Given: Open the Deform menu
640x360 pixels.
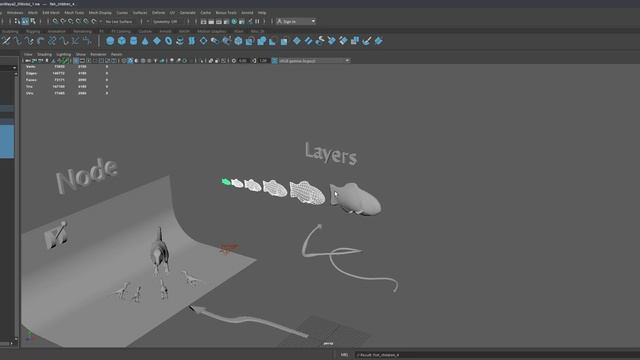Looking at the screenshot, I should tap(158, 13).
